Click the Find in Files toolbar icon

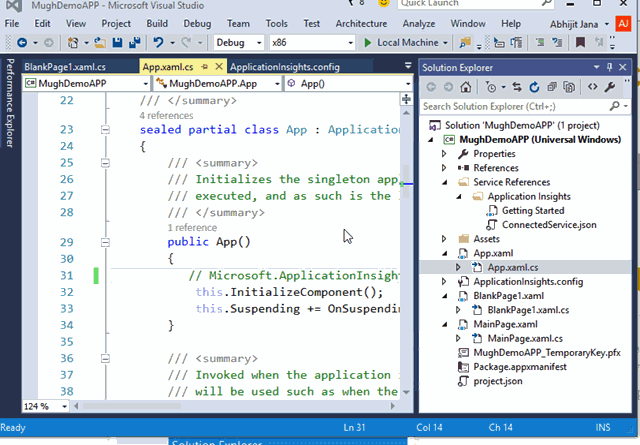(465, 42)
